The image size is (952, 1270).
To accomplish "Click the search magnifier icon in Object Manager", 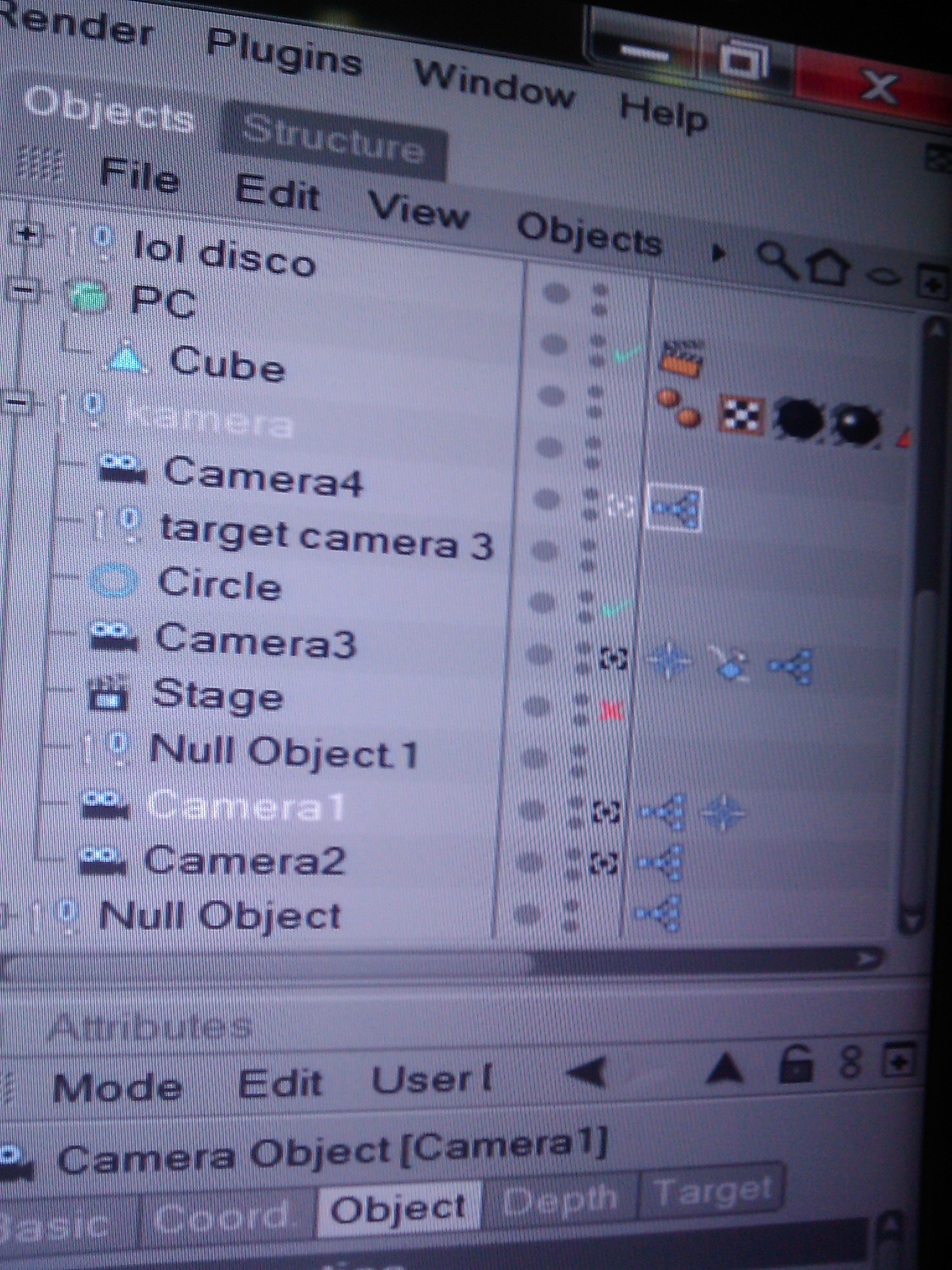I will [x=777, y=260].
